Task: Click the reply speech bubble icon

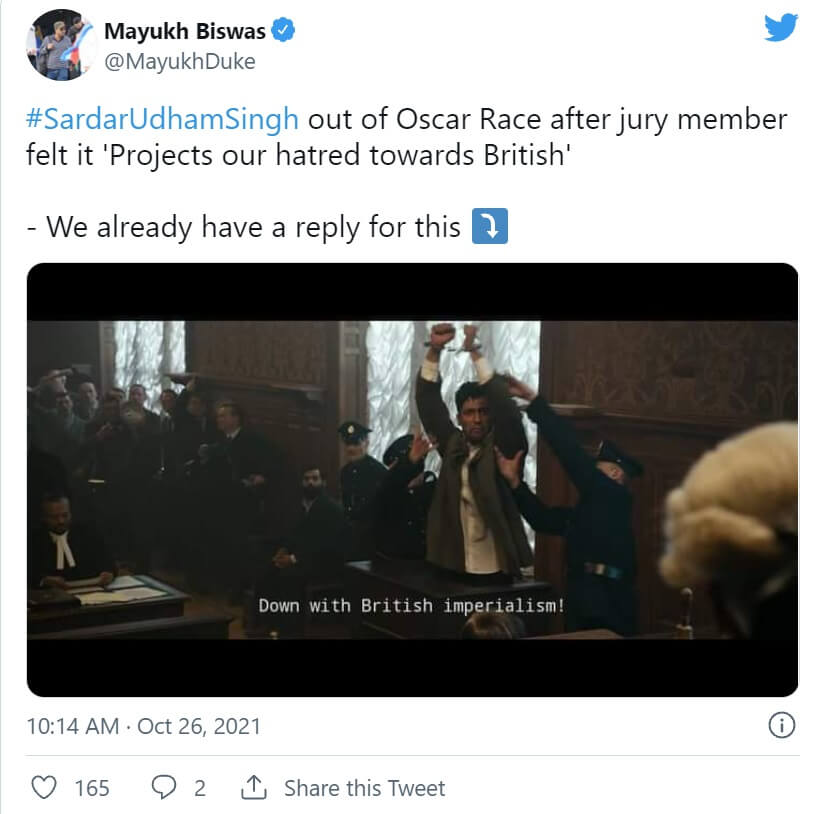Action: tap(164, 787)
